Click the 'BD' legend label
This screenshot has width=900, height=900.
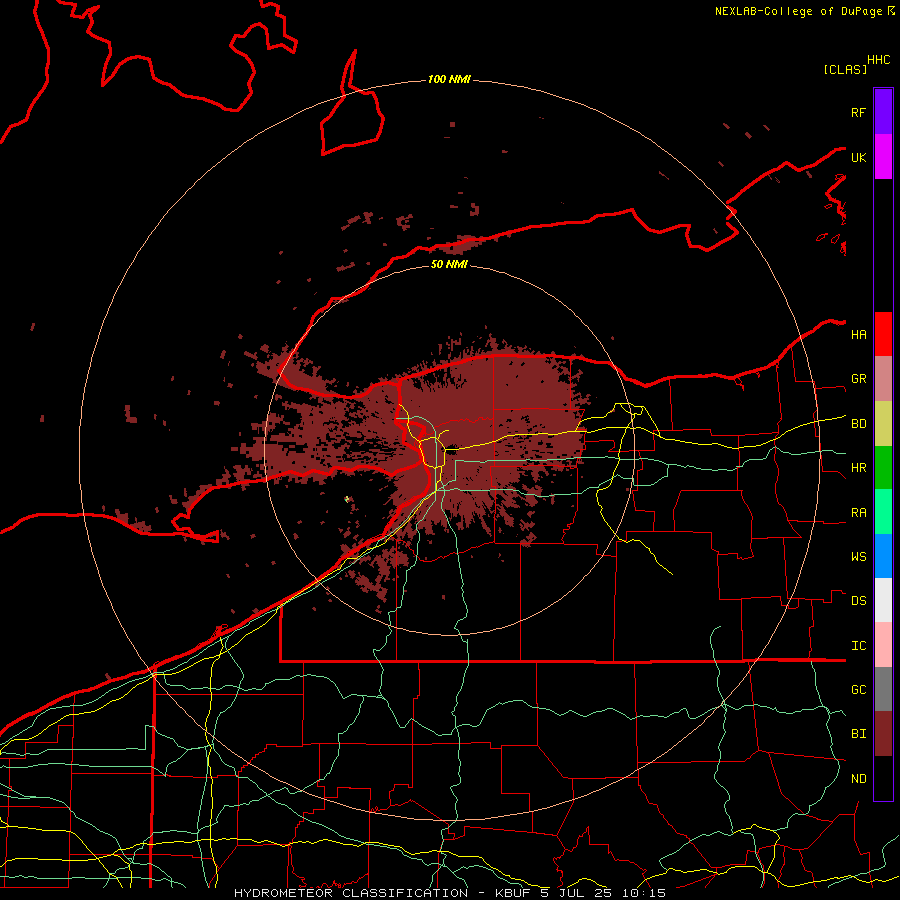tap(858, 424)
